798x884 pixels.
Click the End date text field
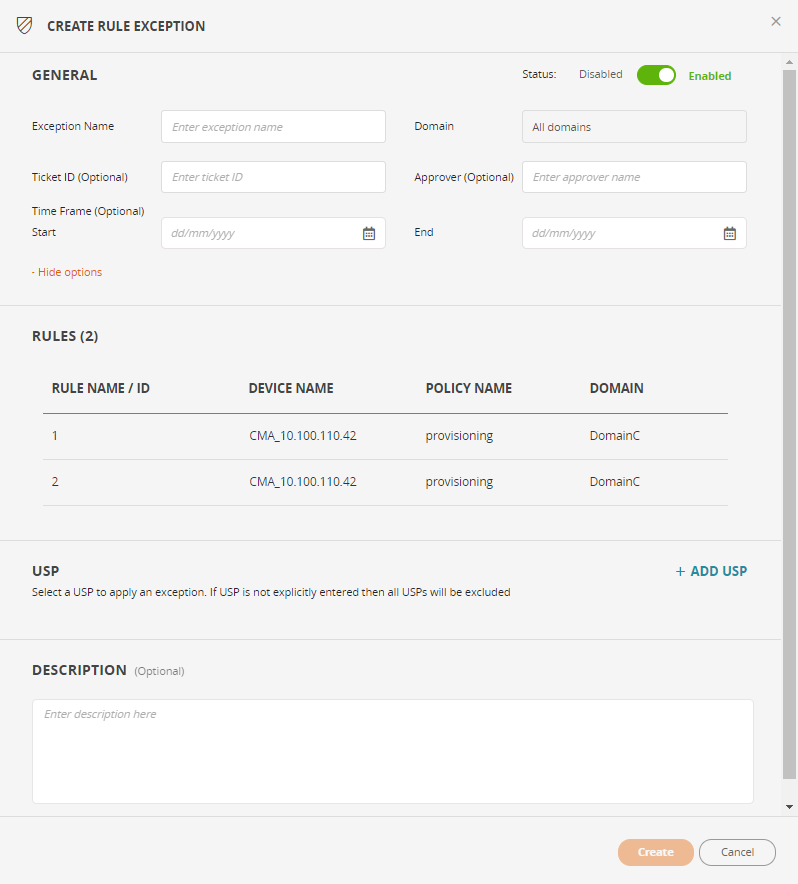(x=620, y=233)
